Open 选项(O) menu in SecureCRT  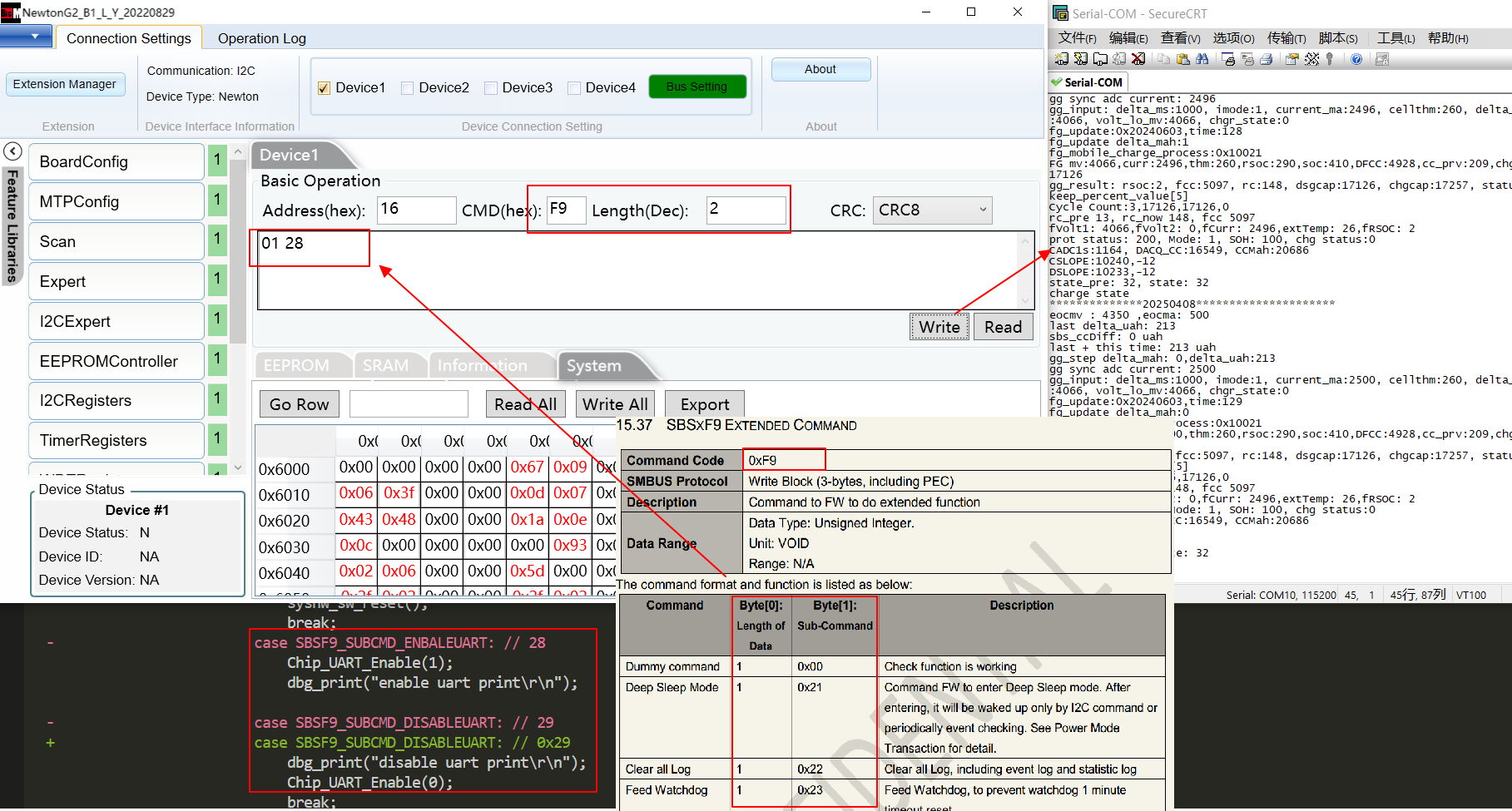[1233, 38]
